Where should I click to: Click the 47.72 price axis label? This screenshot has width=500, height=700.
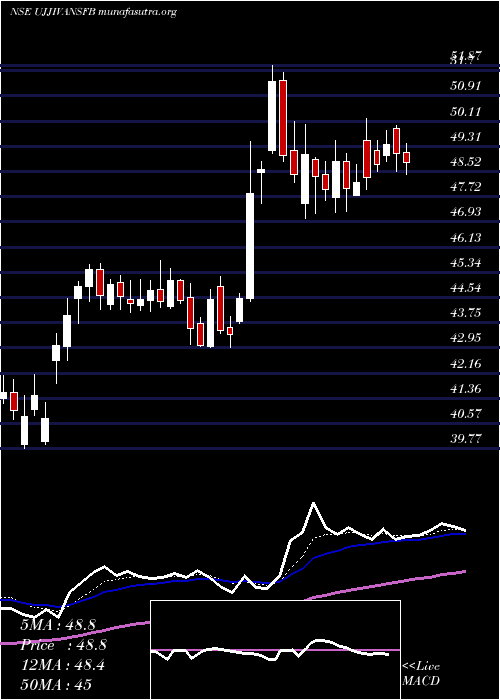466,186
